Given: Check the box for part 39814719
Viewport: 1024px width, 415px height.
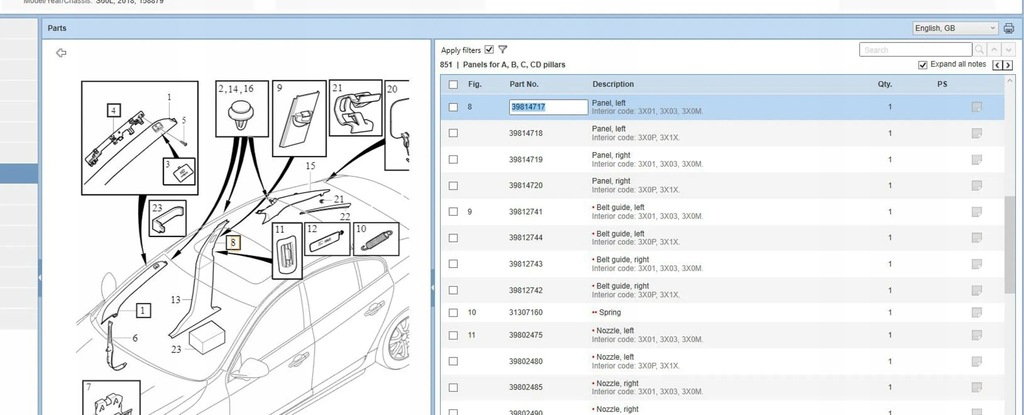Looking at the screenshot, I should 453,159.
